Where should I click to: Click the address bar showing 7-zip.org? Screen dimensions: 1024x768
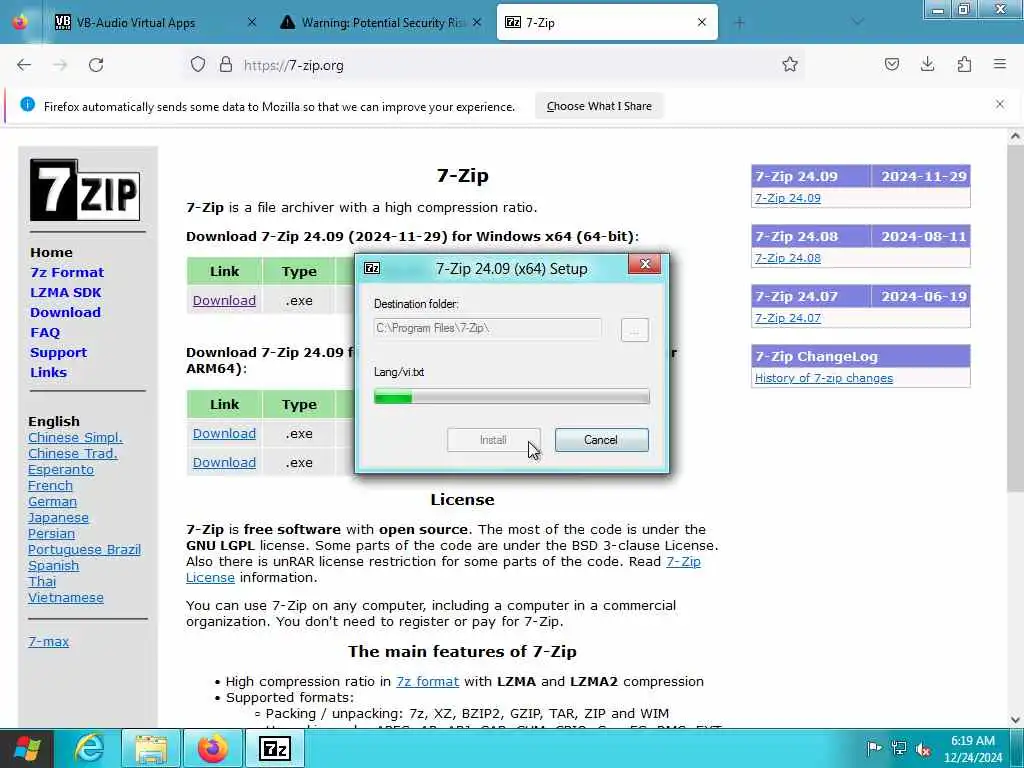pos(496,65)
